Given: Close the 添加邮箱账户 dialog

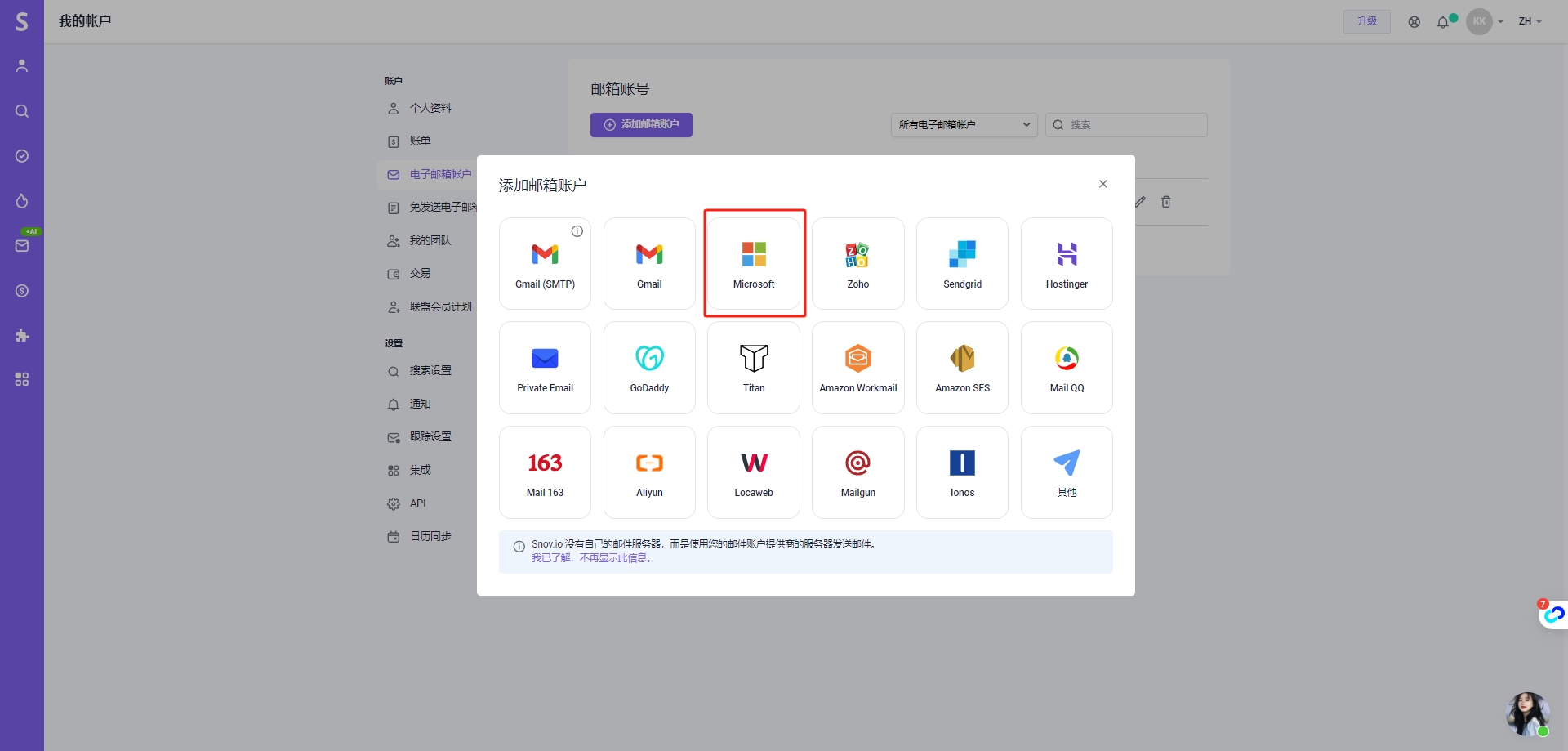Looking at the screenshot, I should [x=1103, y=184].
